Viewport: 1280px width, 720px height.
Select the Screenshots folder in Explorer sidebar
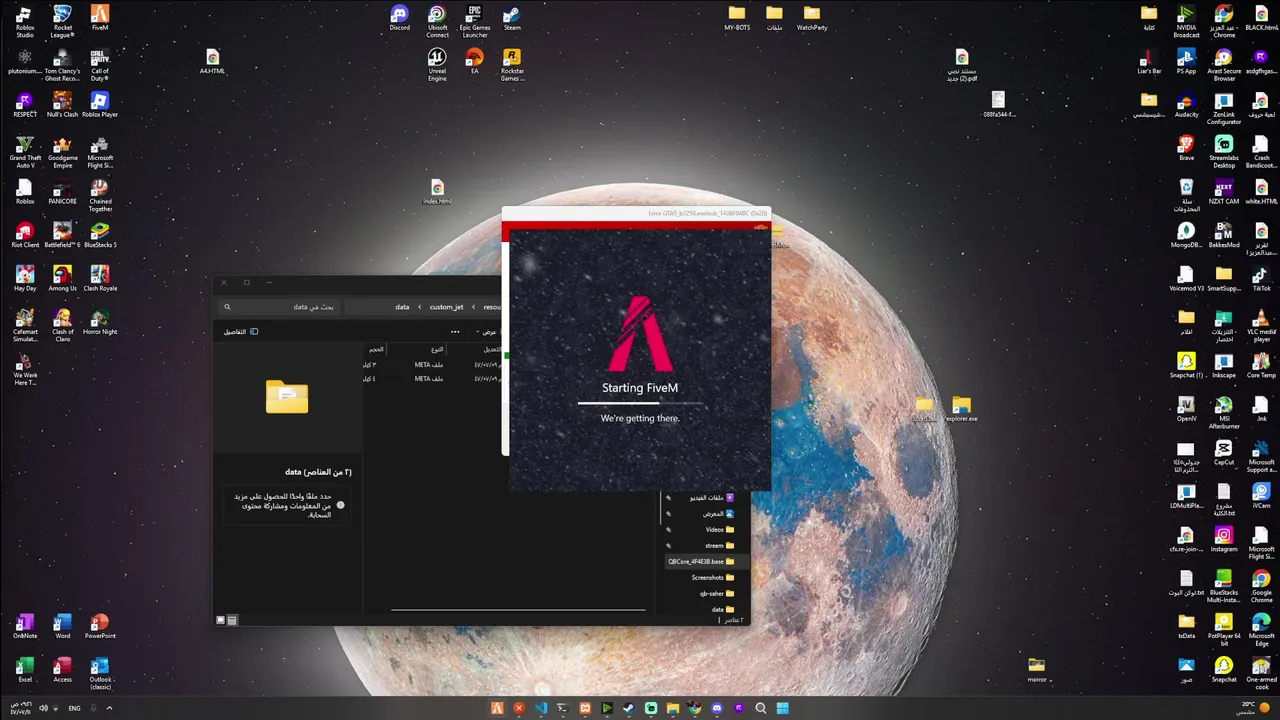(713, 577)
